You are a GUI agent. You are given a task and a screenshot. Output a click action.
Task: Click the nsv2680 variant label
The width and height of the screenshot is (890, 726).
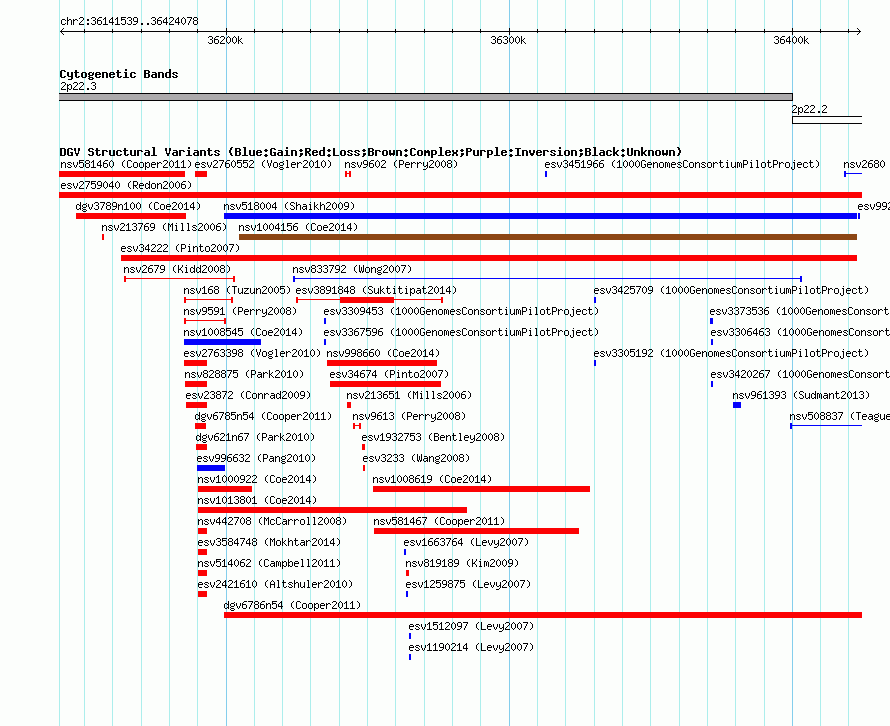pos(864,165)
